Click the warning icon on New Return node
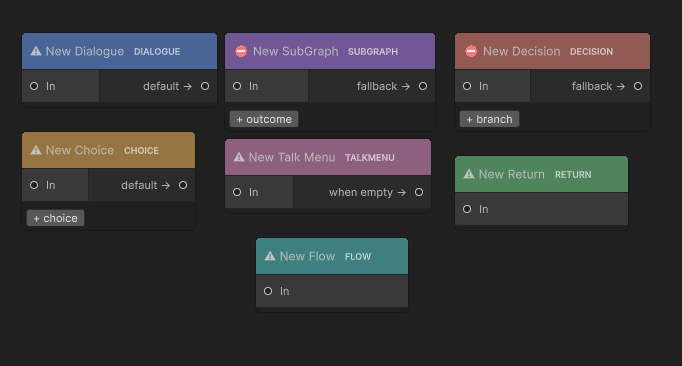Image resolution: width=682 pixels, height=366 pixels. click(x=469, y=175)
